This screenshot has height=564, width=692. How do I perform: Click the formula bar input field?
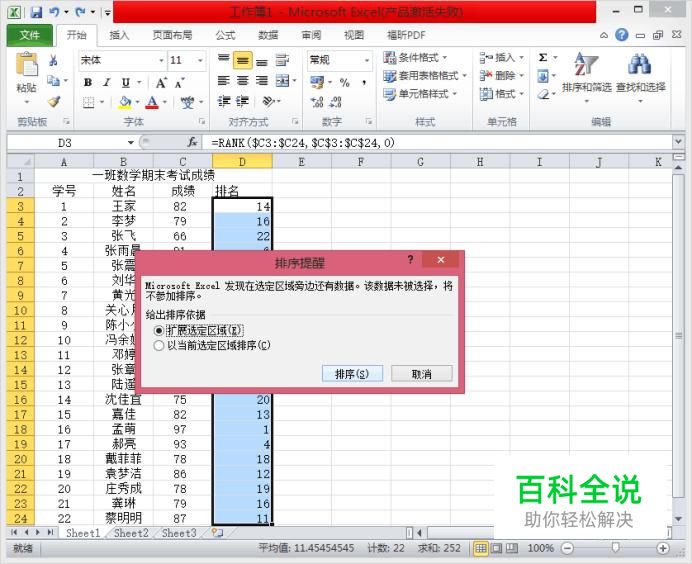pos(437,143)
